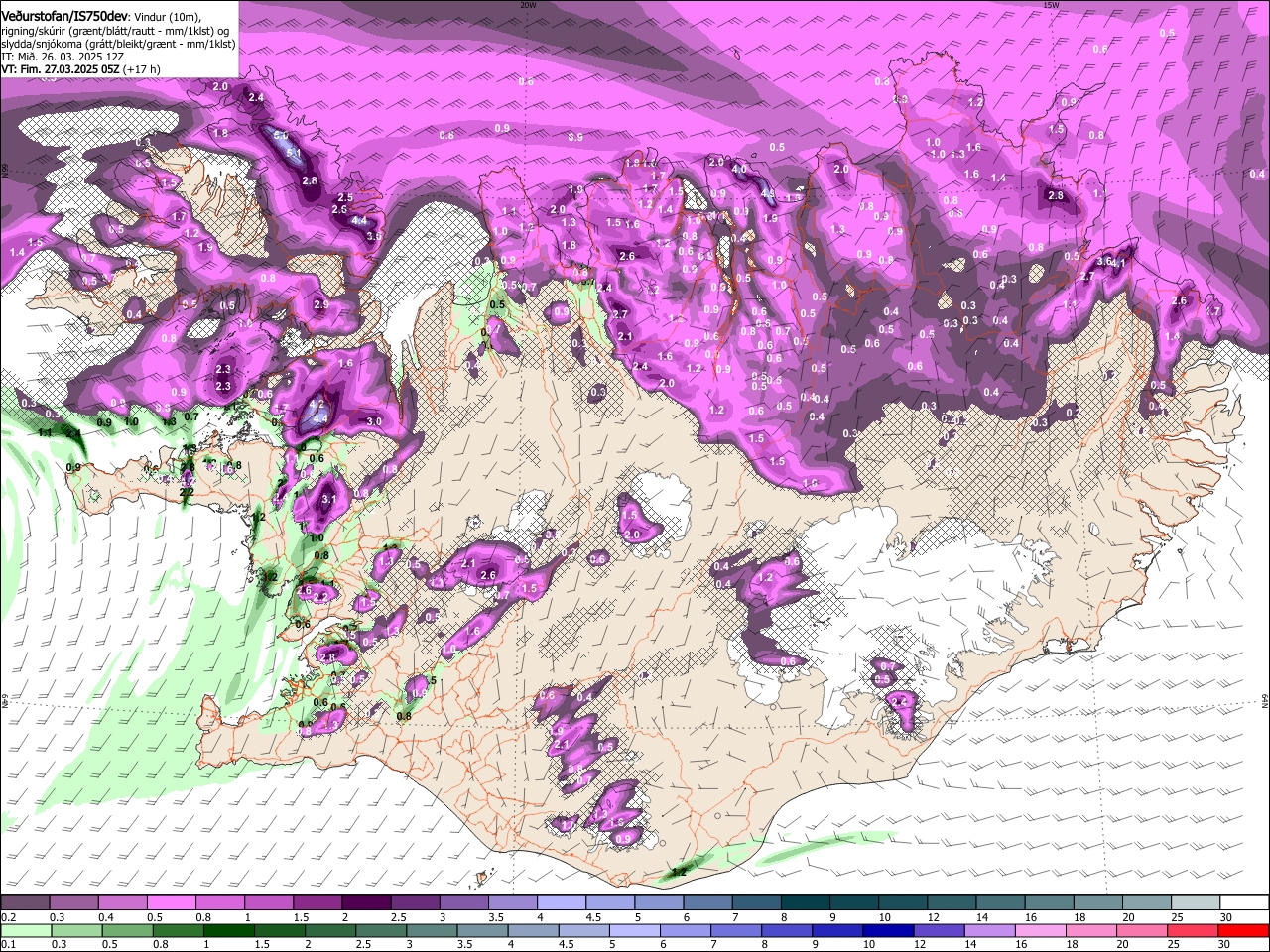Viewport: 1270px width, 952px height.
Task: Pick the lower-row swatch between 4 and 4.5
Action: (533, 930)
